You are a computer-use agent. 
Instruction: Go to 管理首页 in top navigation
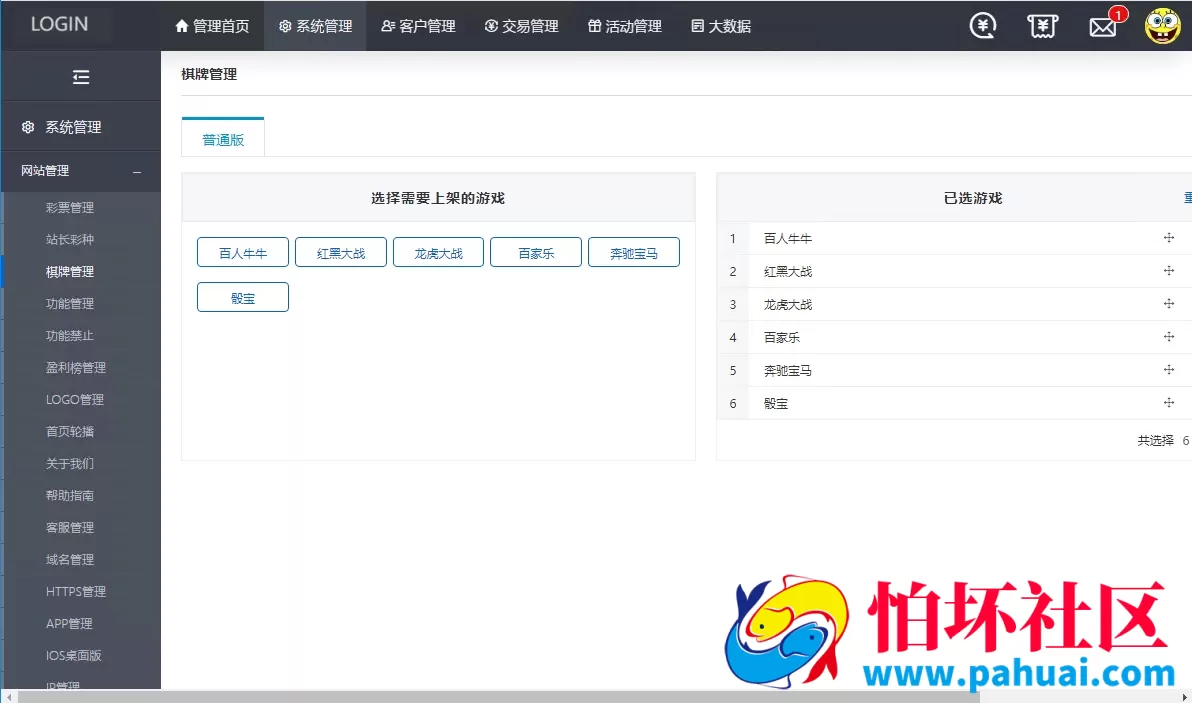pyautogui.click(x=212, y=26)
